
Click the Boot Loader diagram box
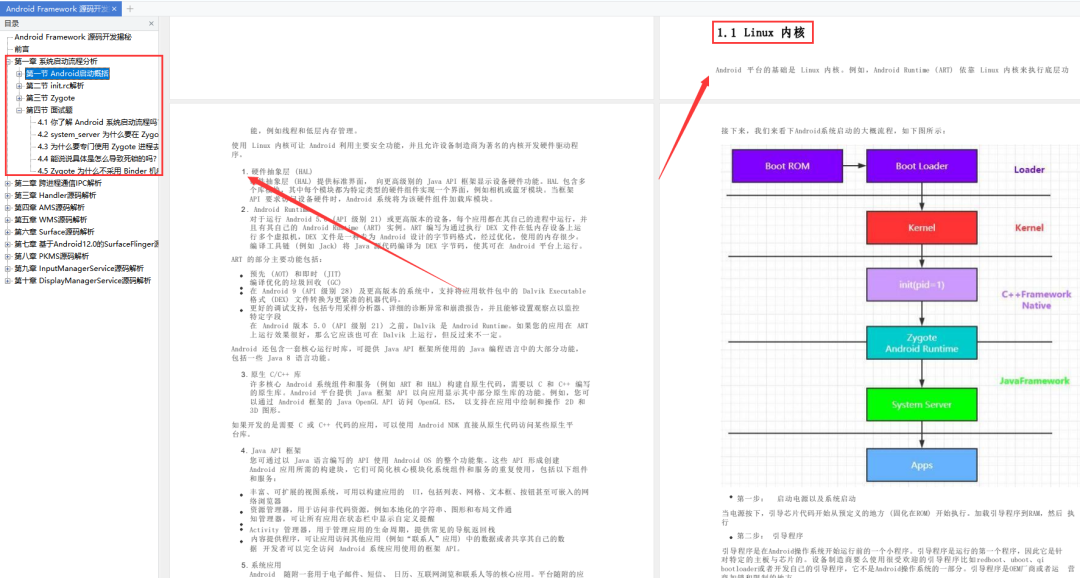click(x=922, y=166)
